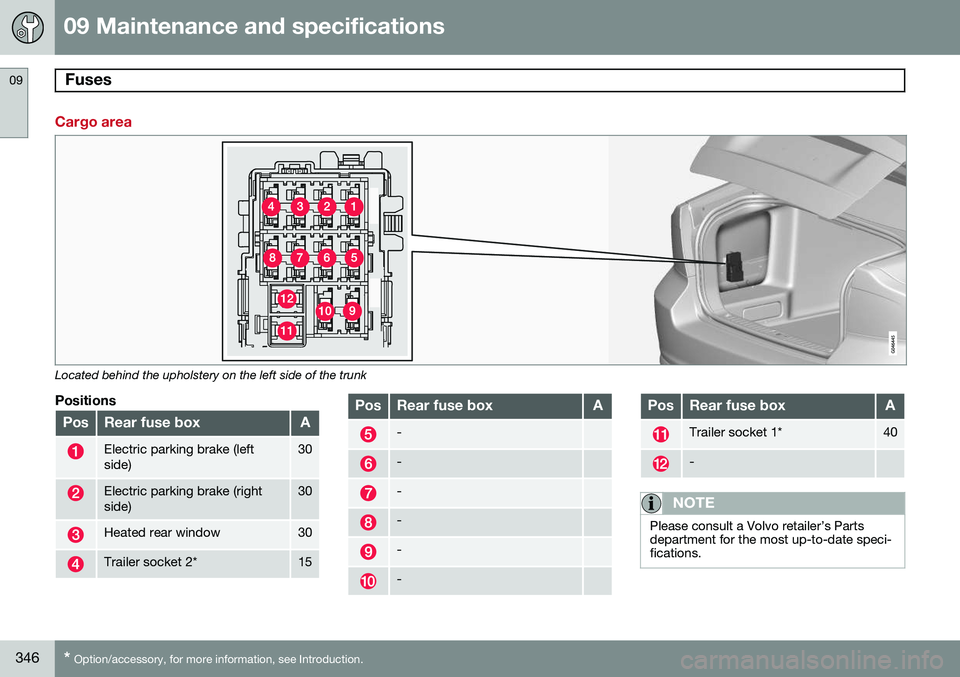This screenshot has height=677, width=960.
Task: Click the wrench maintenance icon in header
Action: pyautogui.click(x=28, y=28)
